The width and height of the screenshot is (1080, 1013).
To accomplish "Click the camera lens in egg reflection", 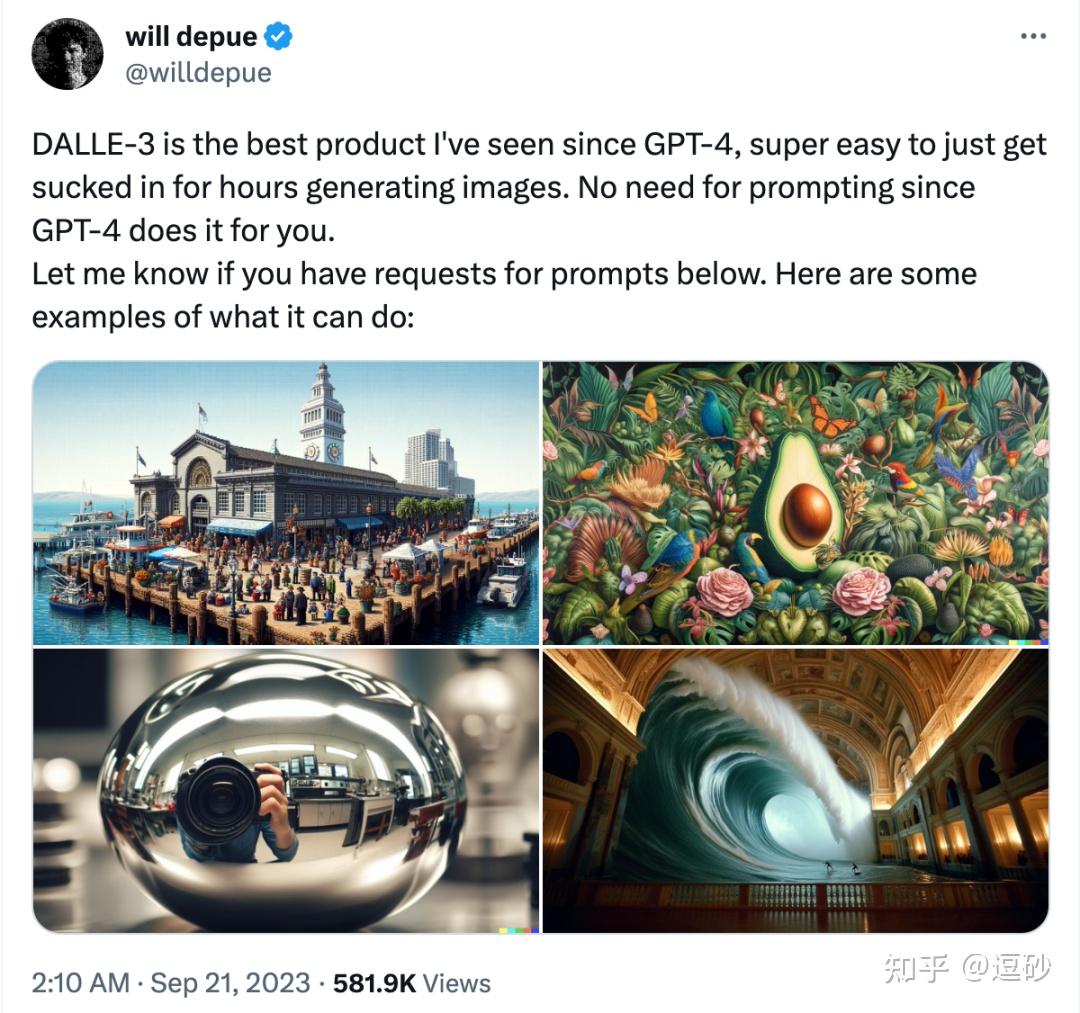I will tap(219, 800).
